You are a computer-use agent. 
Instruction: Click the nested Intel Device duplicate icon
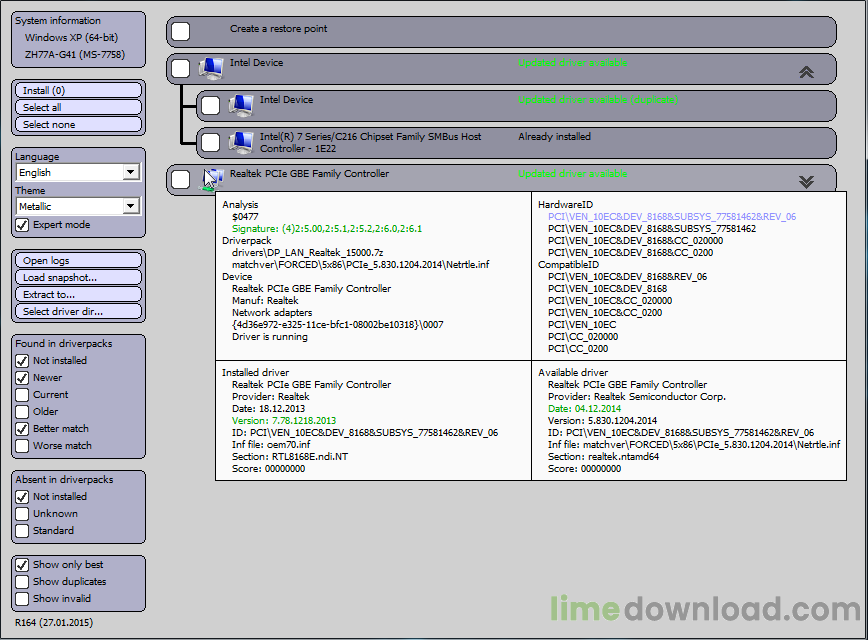(x=240, y=105)
